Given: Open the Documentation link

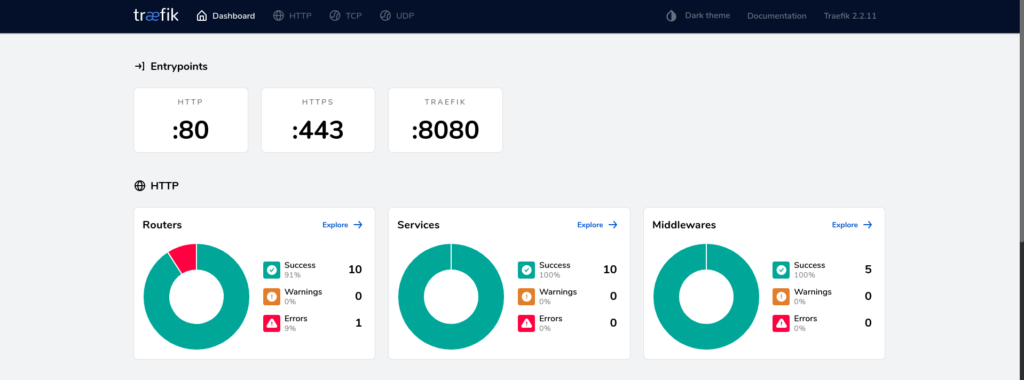Looking at the screenshot, I should [x=776, y=16].
